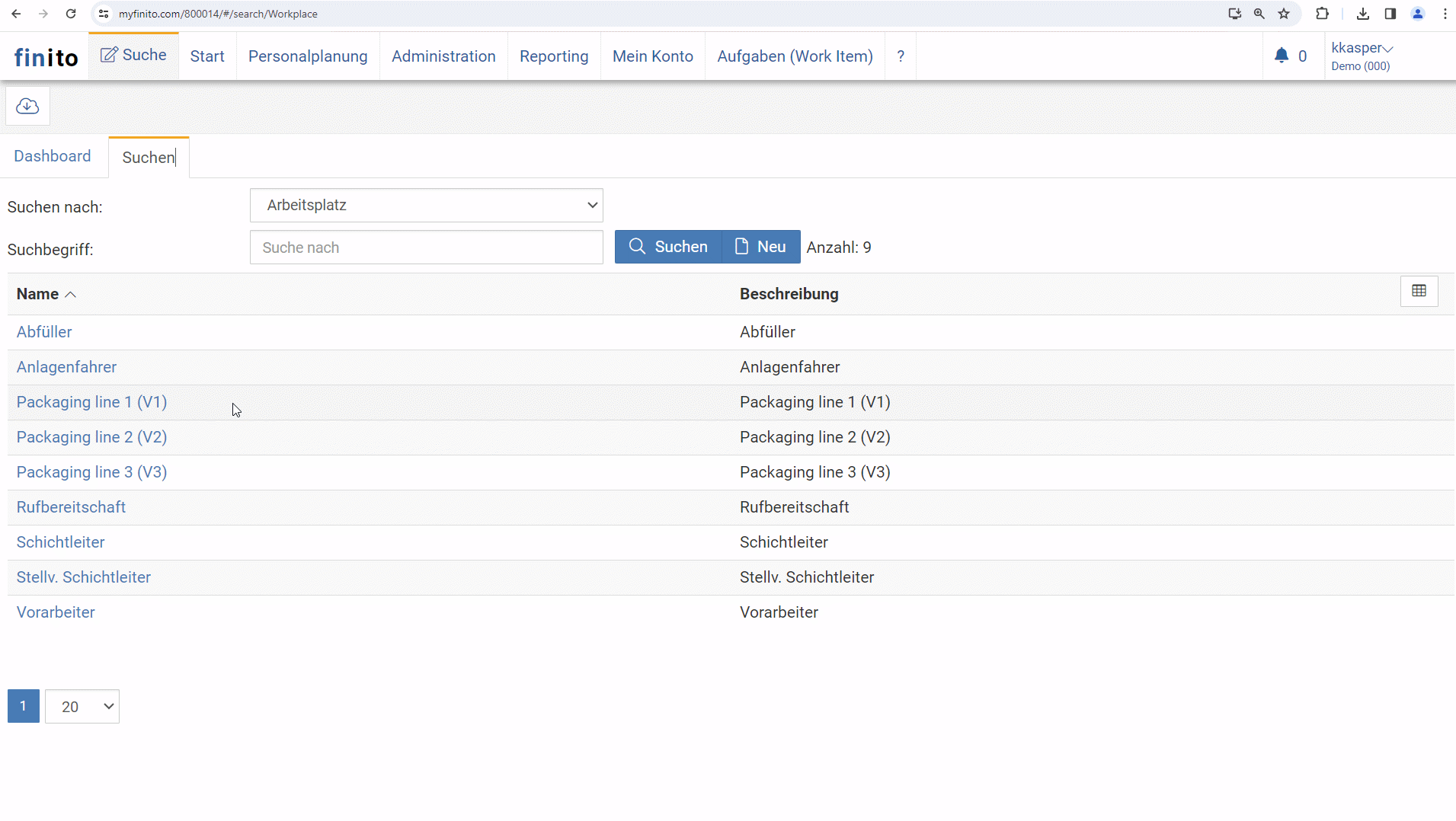This screenshot has height=821, width=1456.
Task: Open the Rufbereitschaft workplace link
Action: pos(71,508)
